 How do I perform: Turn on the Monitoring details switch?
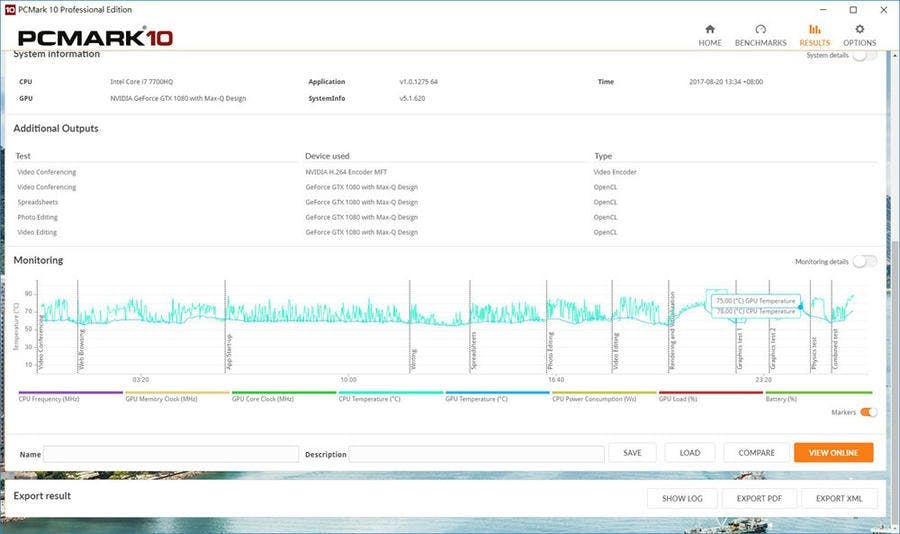864,261
